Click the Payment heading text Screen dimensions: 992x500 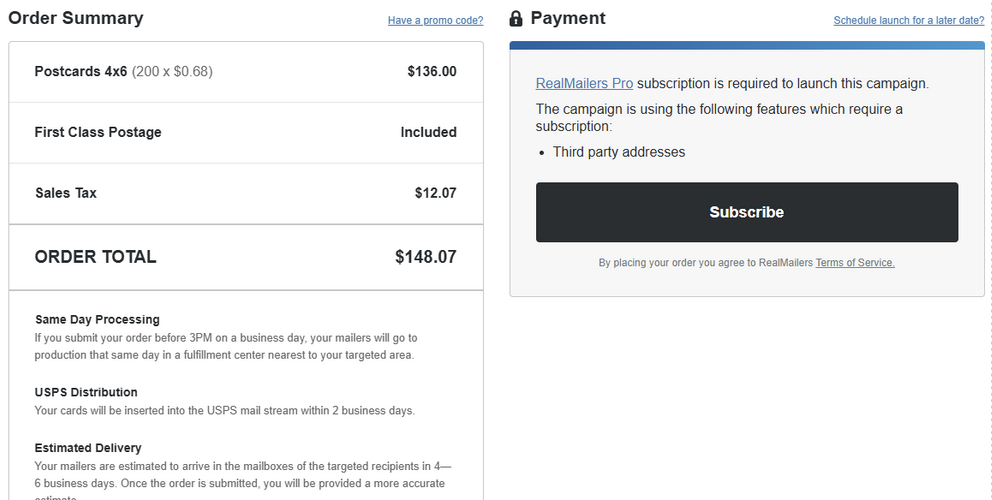[567, 18]
